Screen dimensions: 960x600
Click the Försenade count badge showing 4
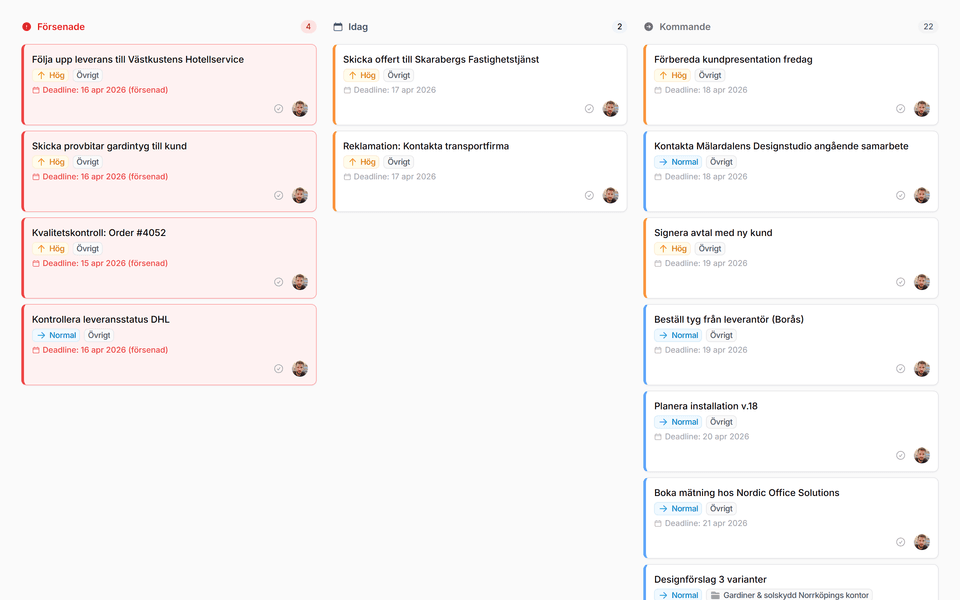coord(308,27)
